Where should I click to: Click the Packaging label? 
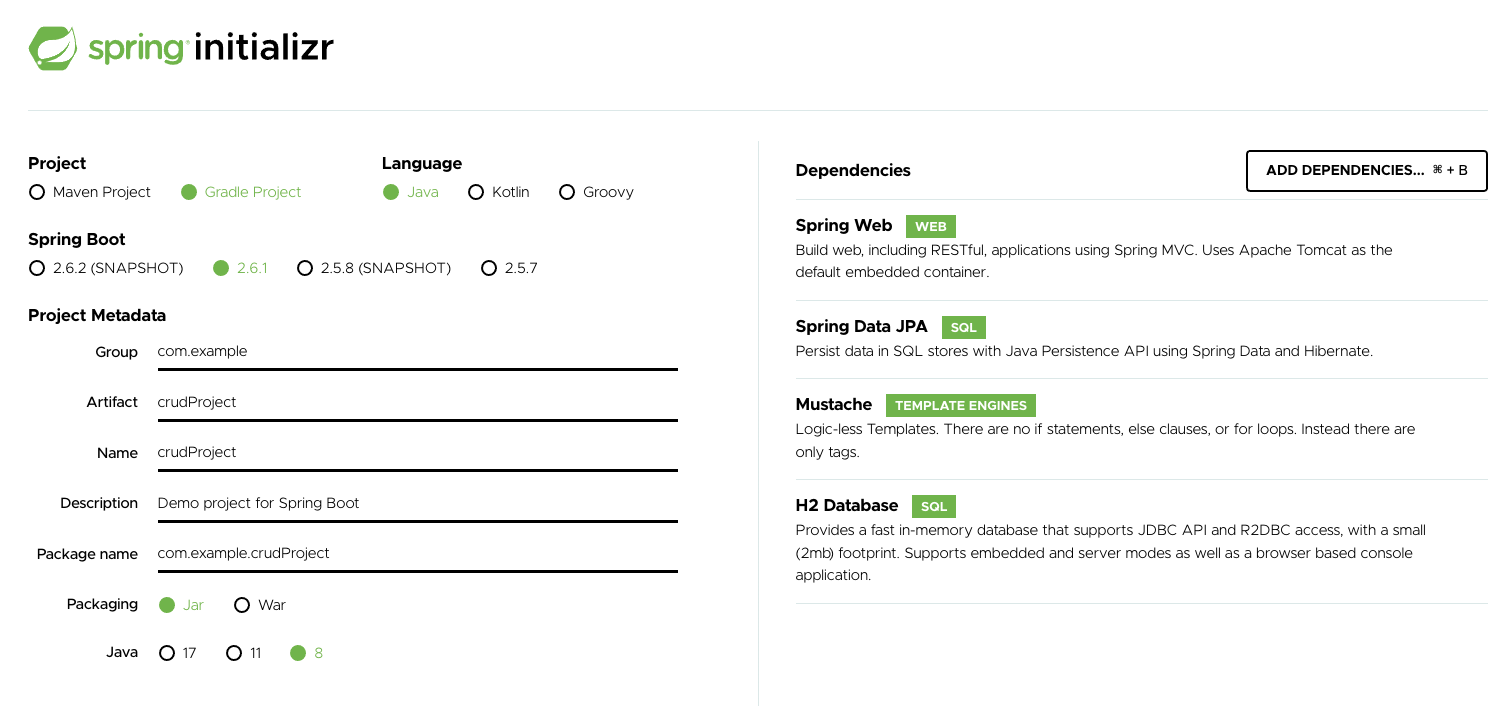pos(102,604)
